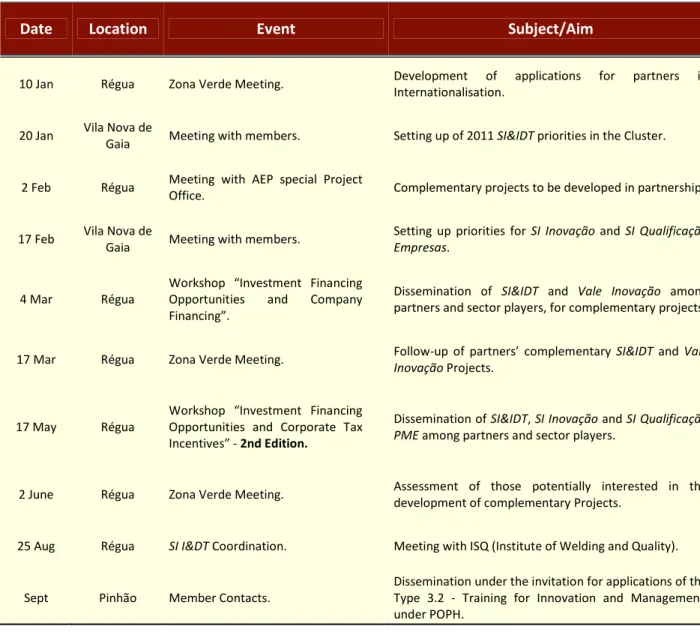Select the '17 May' date cell

coord(36,427)
